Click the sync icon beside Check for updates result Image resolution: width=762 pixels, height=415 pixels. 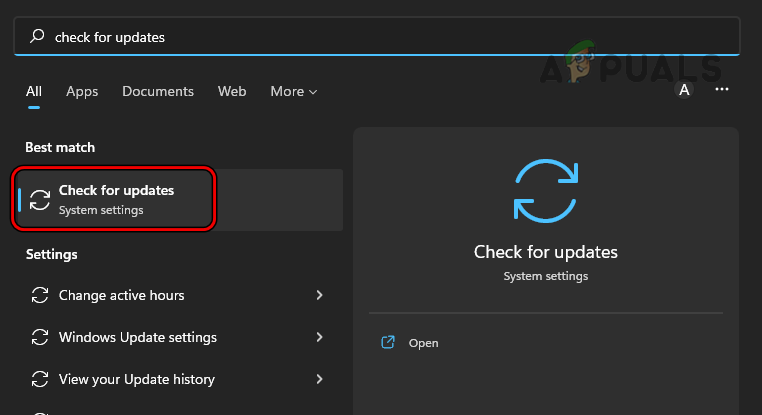pos(40,199)
